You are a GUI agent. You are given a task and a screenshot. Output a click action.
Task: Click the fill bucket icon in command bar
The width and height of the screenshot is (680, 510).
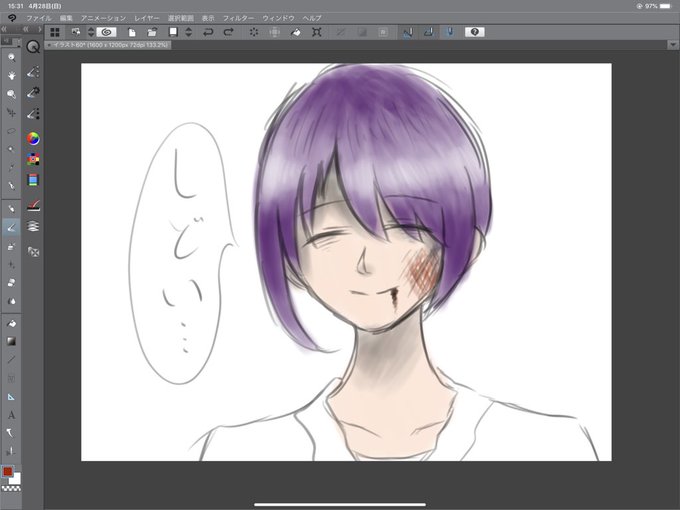point(295,32)
